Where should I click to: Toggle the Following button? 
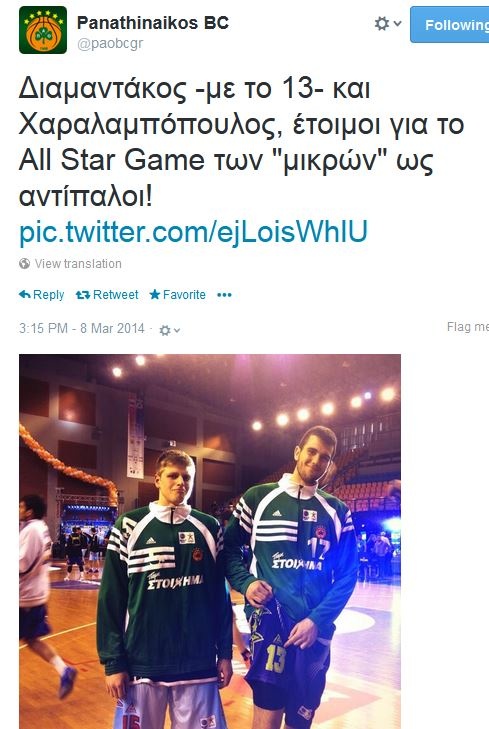[x=449, y=25]
